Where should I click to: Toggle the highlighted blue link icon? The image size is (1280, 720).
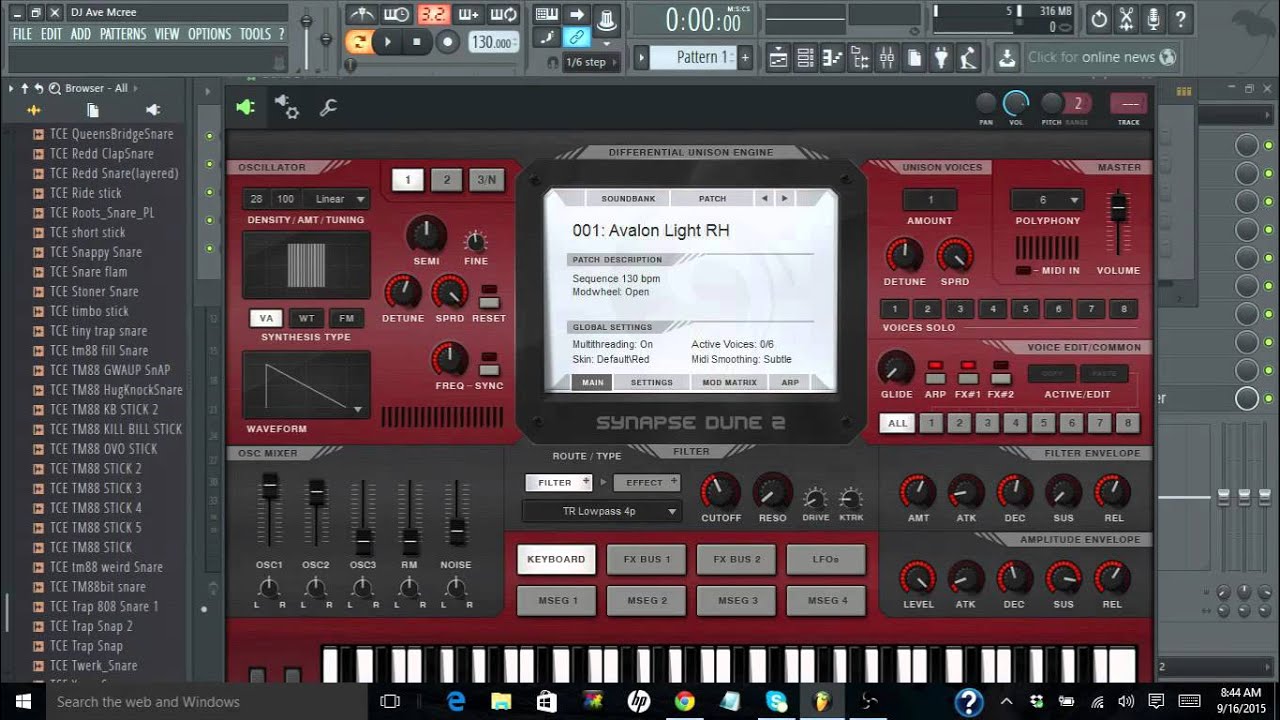[576, 38]
